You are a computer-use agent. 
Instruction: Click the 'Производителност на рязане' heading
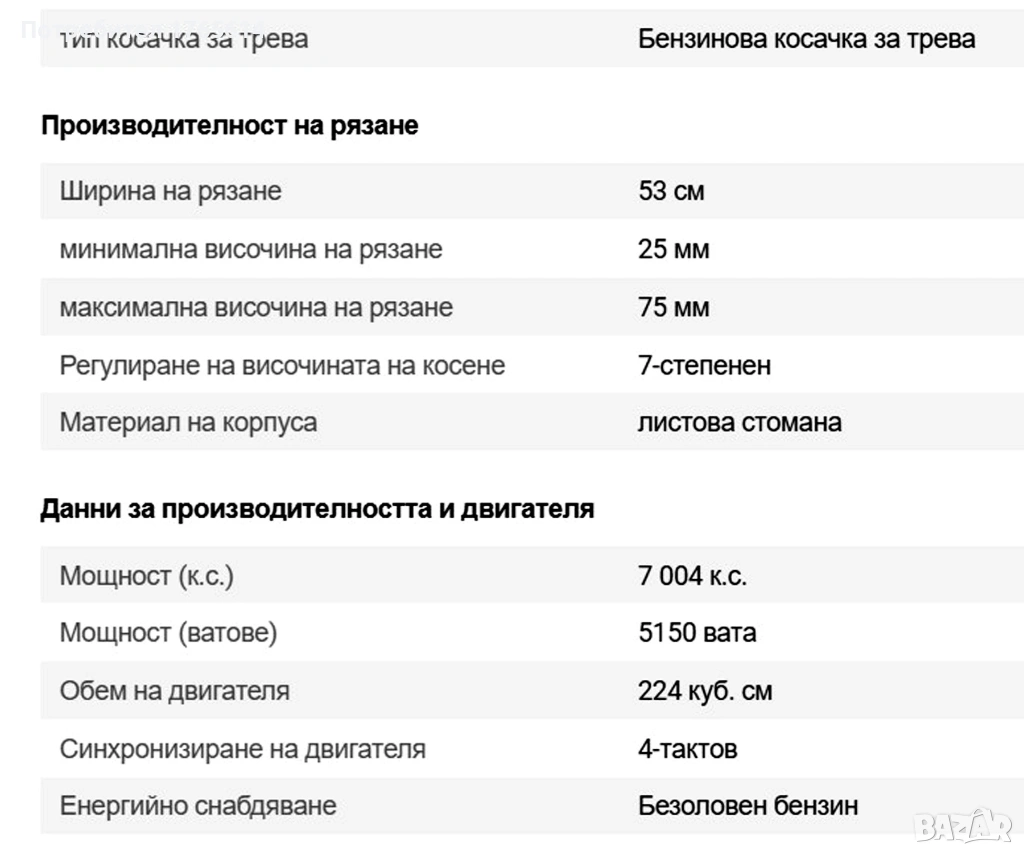click(x=229, y=126)
